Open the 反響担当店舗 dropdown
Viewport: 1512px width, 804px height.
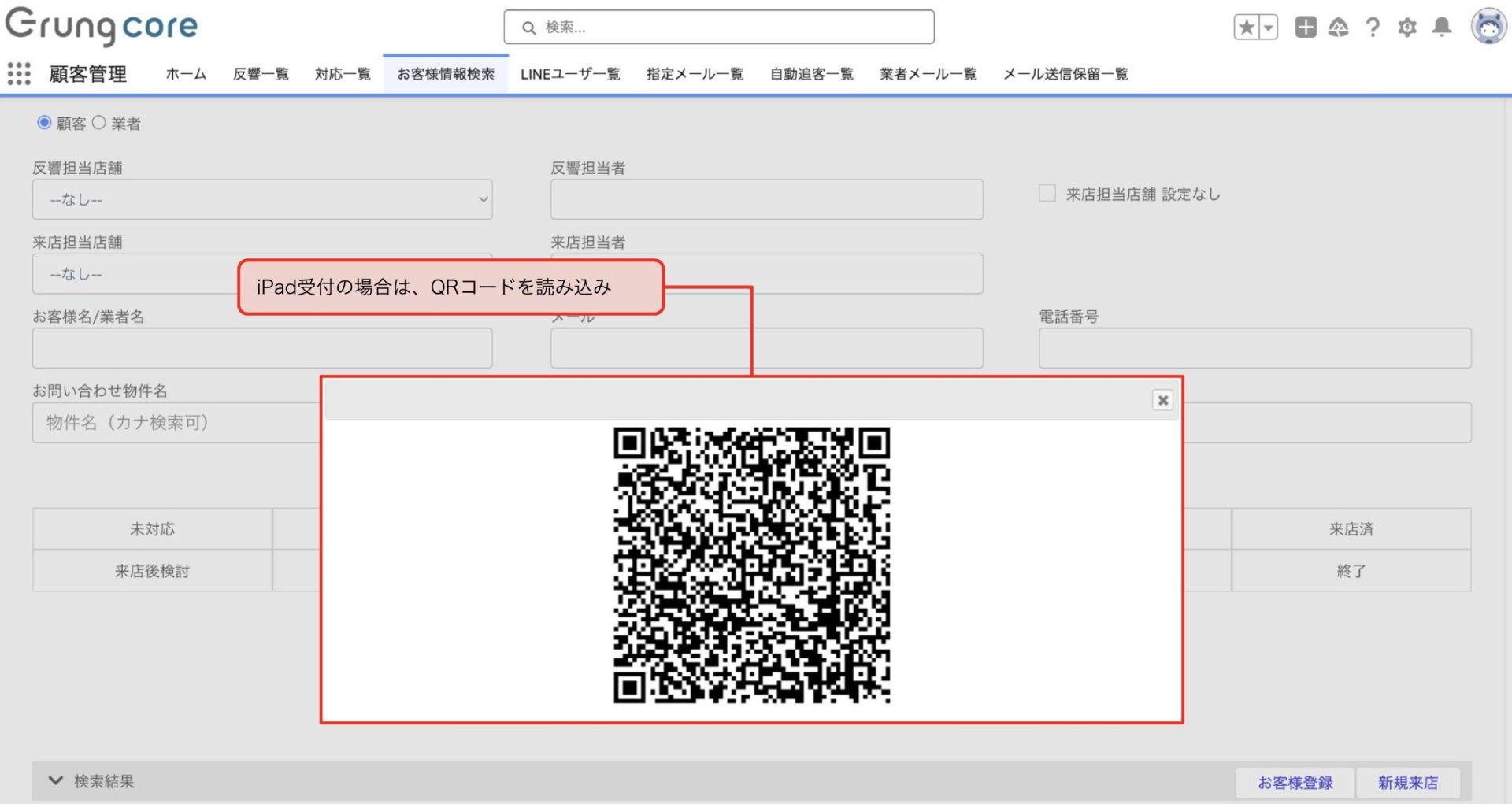click(x=262, y=200)
